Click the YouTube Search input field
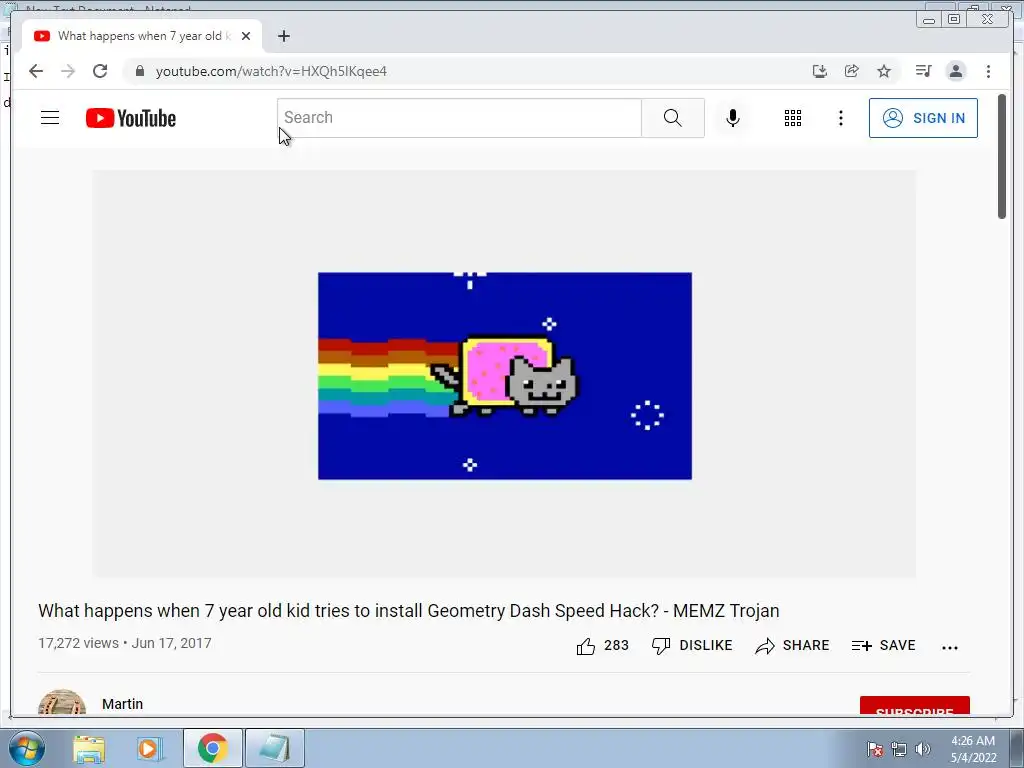 459,118
